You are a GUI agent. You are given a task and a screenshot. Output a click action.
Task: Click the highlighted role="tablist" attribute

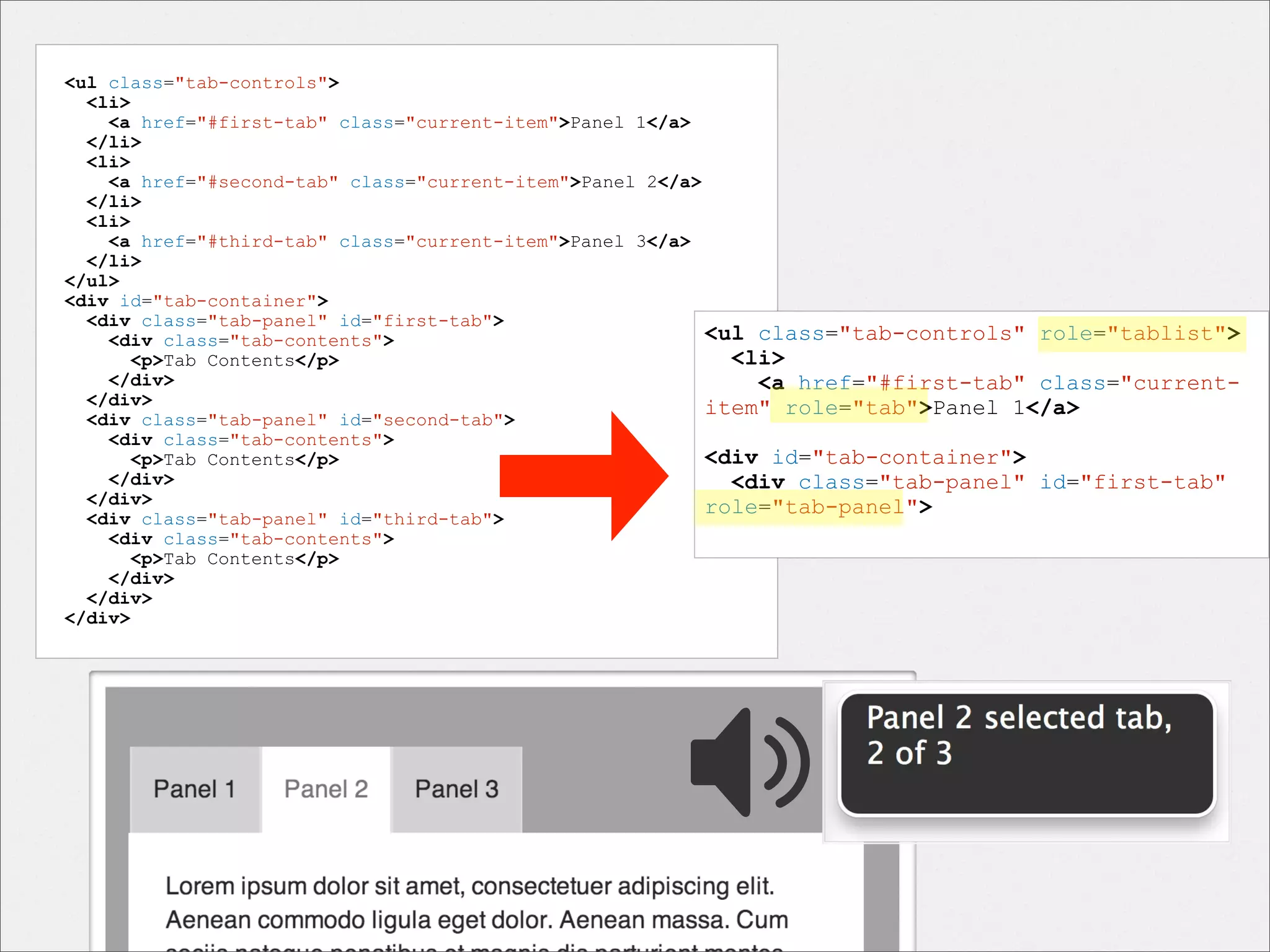1141,334
